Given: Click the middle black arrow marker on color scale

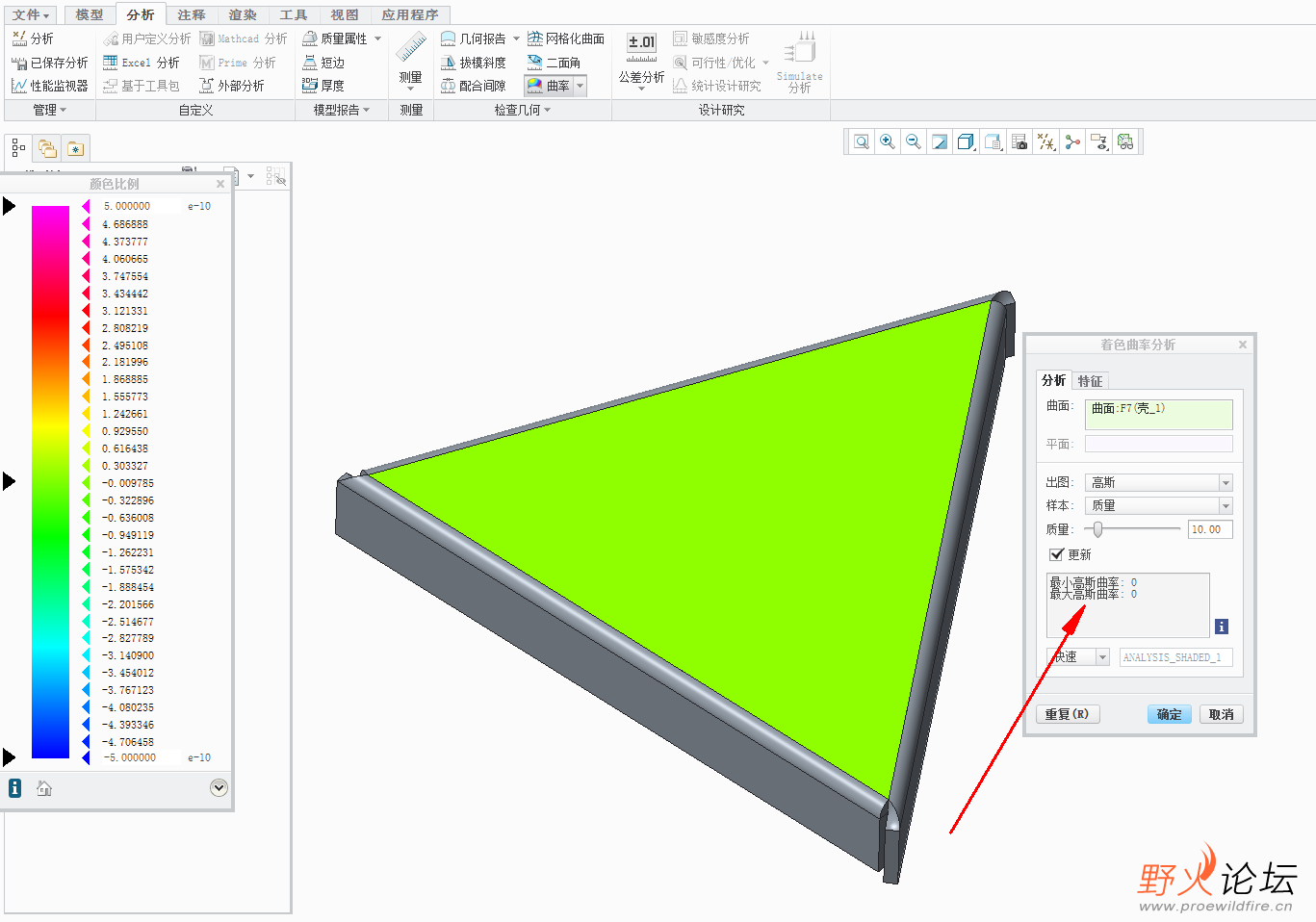Looking at the screenshot, I should pyautogui.click(x=9, y=480).
